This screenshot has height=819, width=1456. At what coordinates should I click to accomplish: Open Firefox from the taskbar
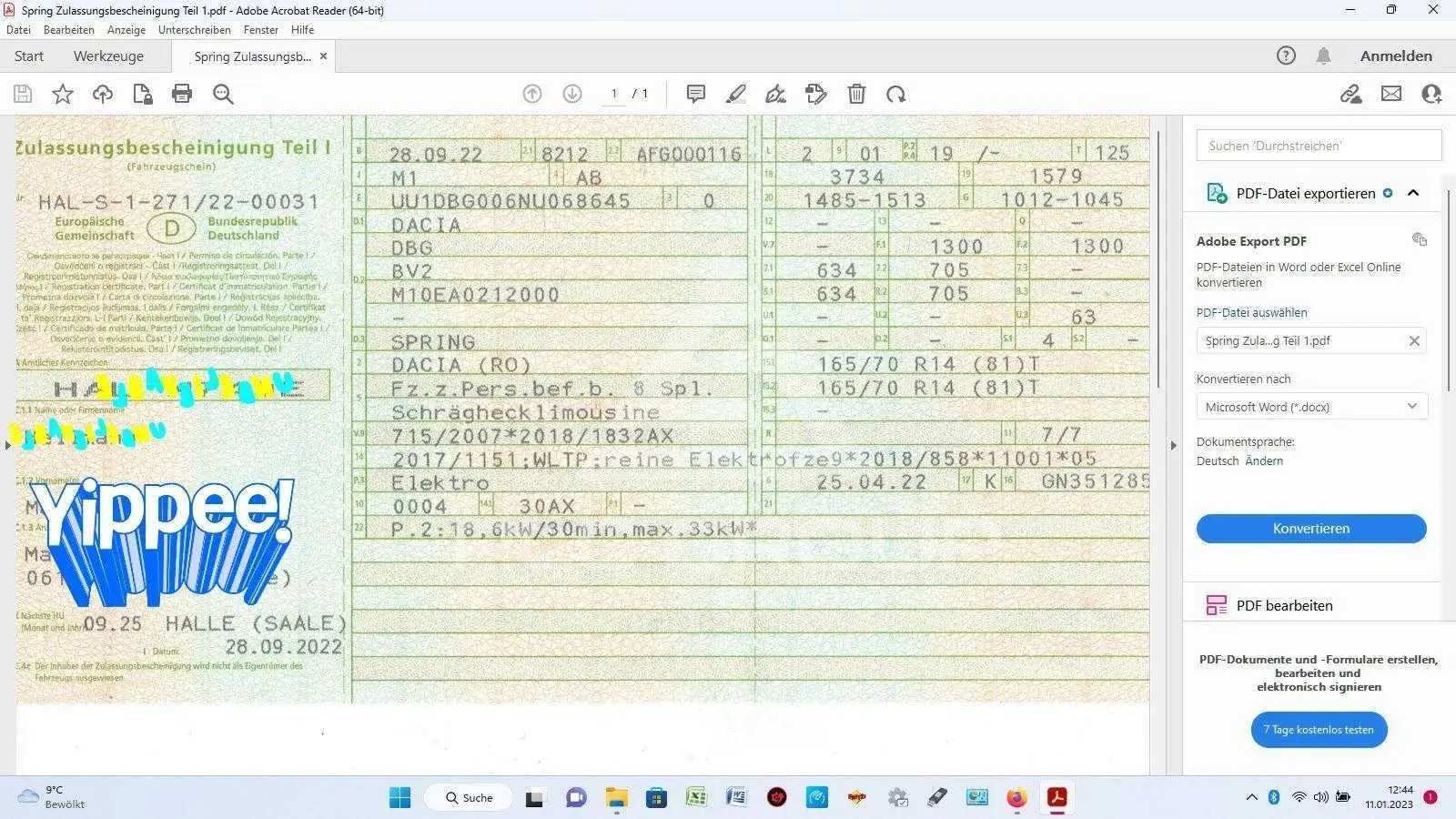(x=1016, y=798)
